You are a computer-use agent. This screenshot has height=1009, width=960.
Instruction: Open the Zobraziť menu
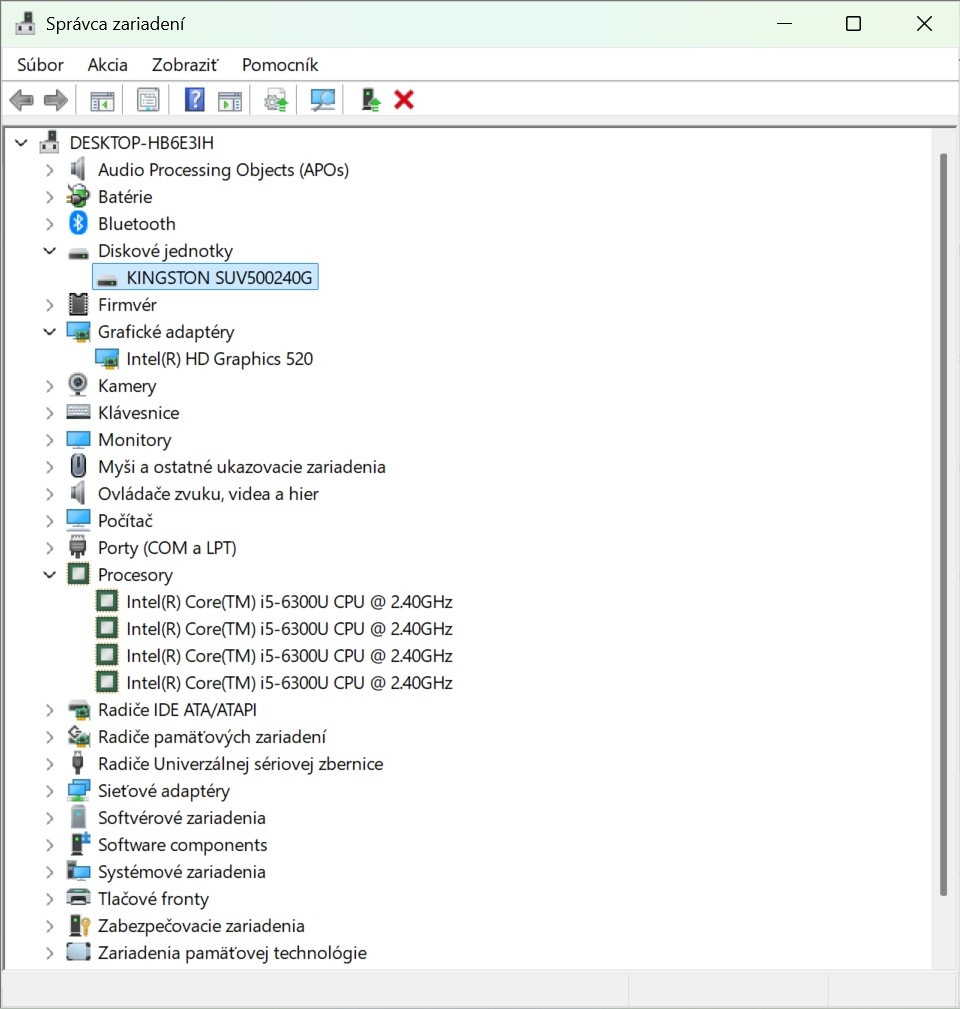click(x=185, y=65)
